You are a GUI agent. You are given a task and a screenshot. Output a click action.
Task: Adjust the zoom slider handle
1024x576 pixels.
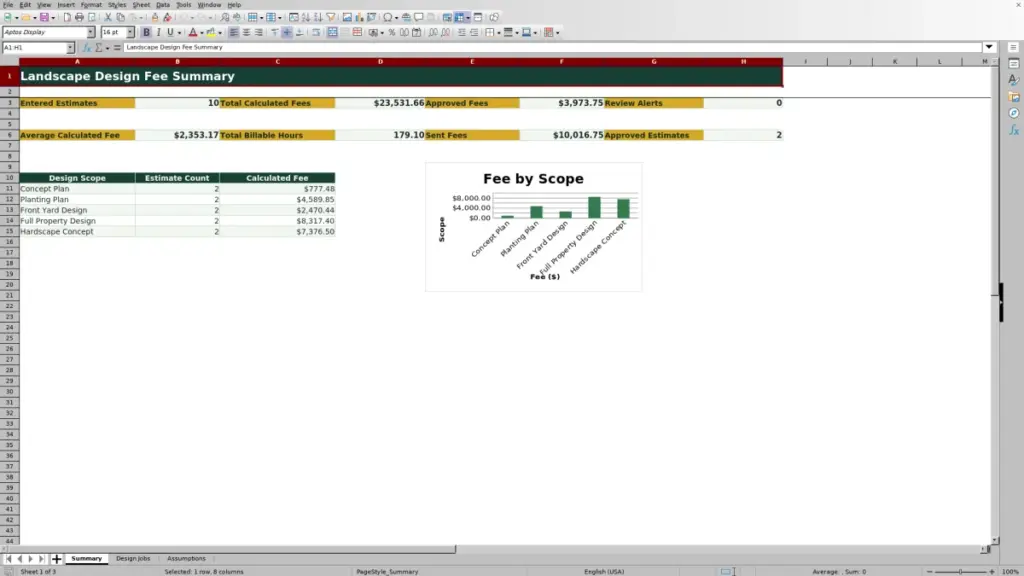[x=960, y=571]
